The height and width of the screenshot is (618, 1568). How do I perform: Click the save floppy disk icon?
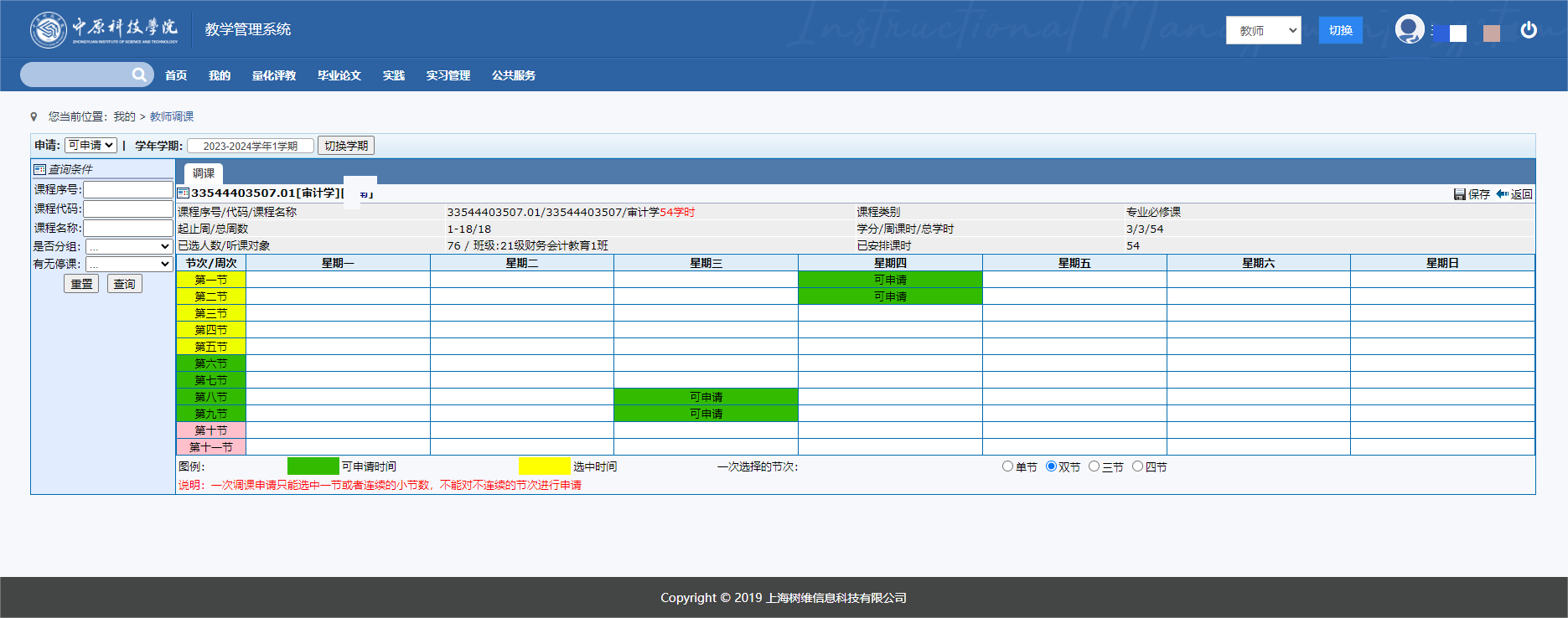pos(1459,194)
